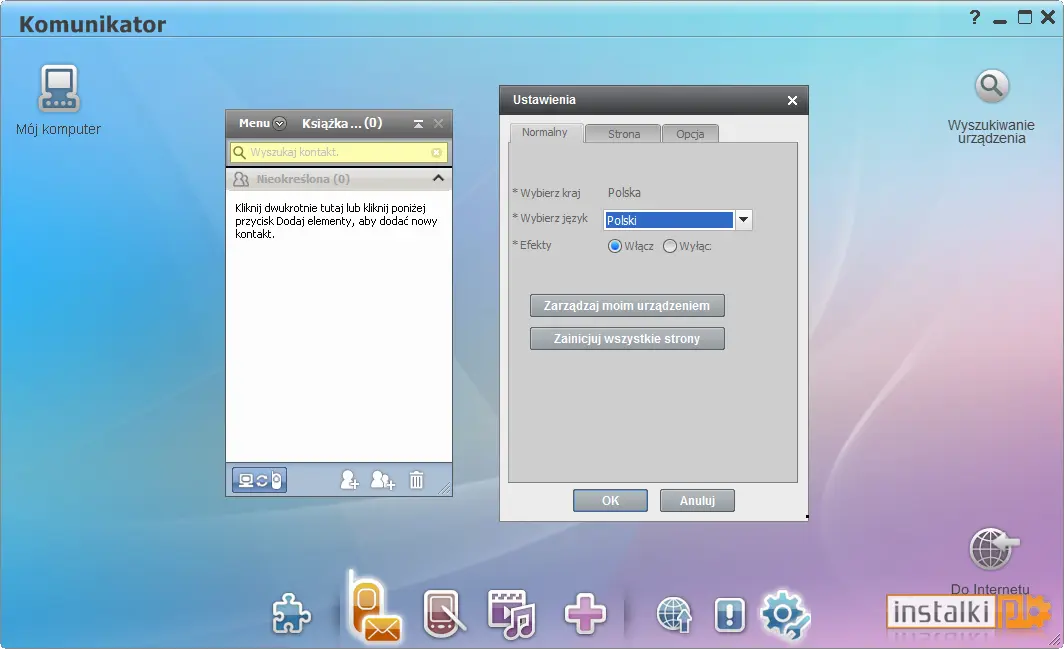Click the contacts window resize grip

(444, 488)
